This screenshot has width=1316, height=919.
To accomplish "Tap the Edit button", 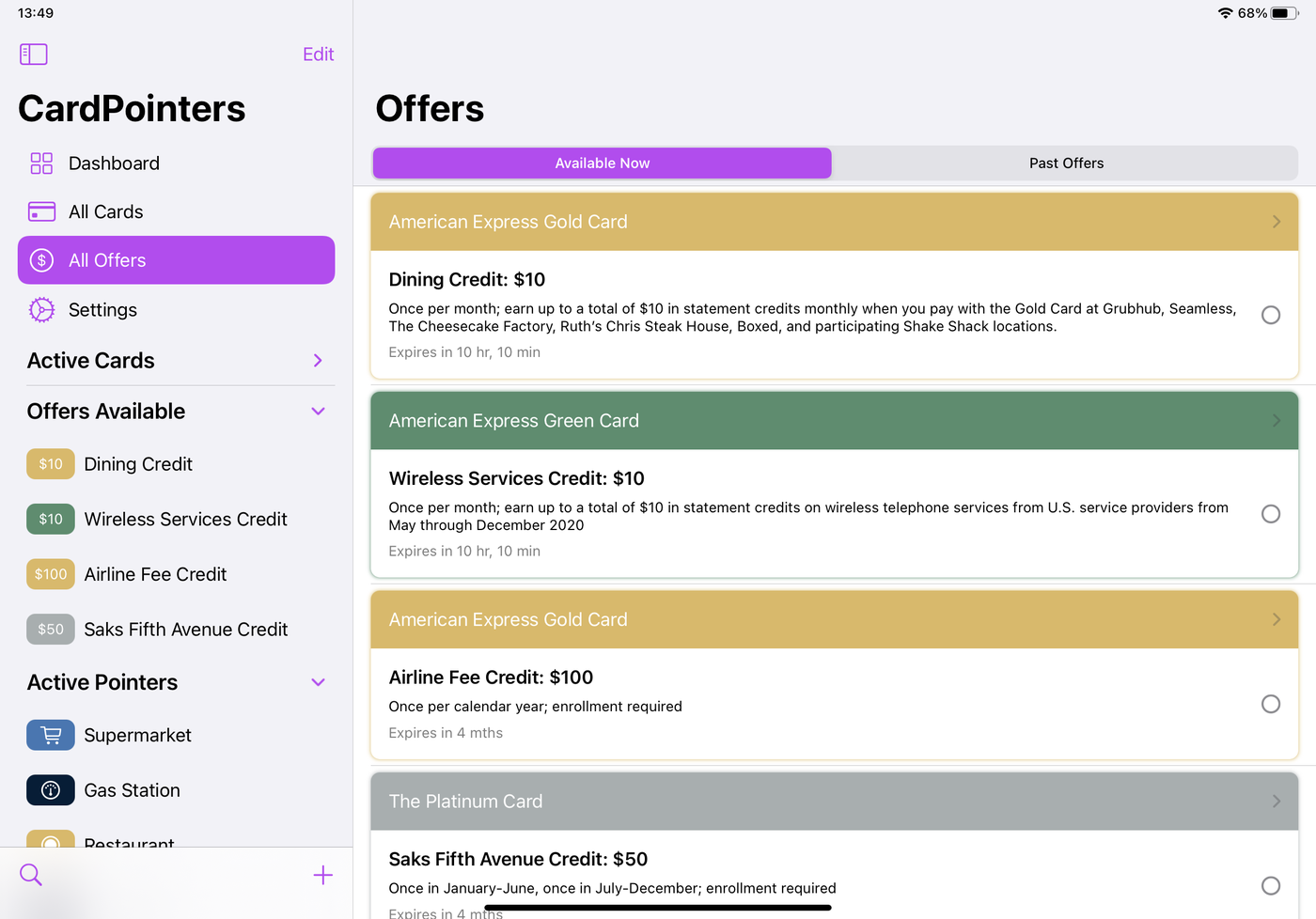I will pos(318,55).
